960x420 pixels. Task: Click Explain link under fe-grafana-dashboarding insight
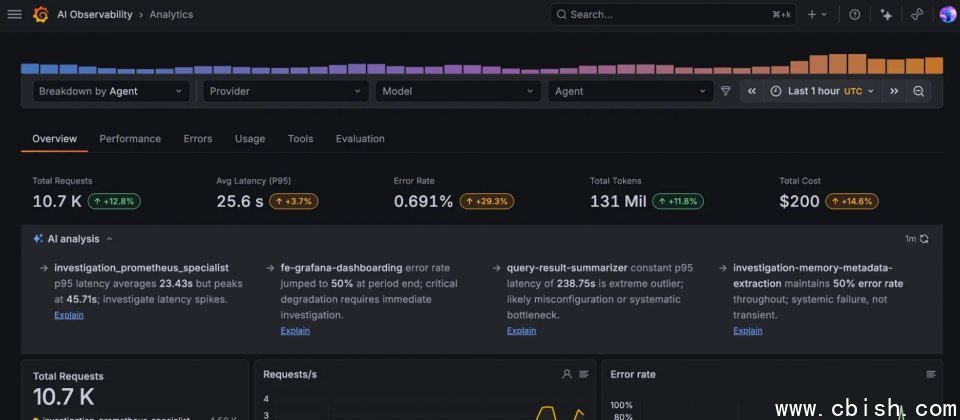295,331
